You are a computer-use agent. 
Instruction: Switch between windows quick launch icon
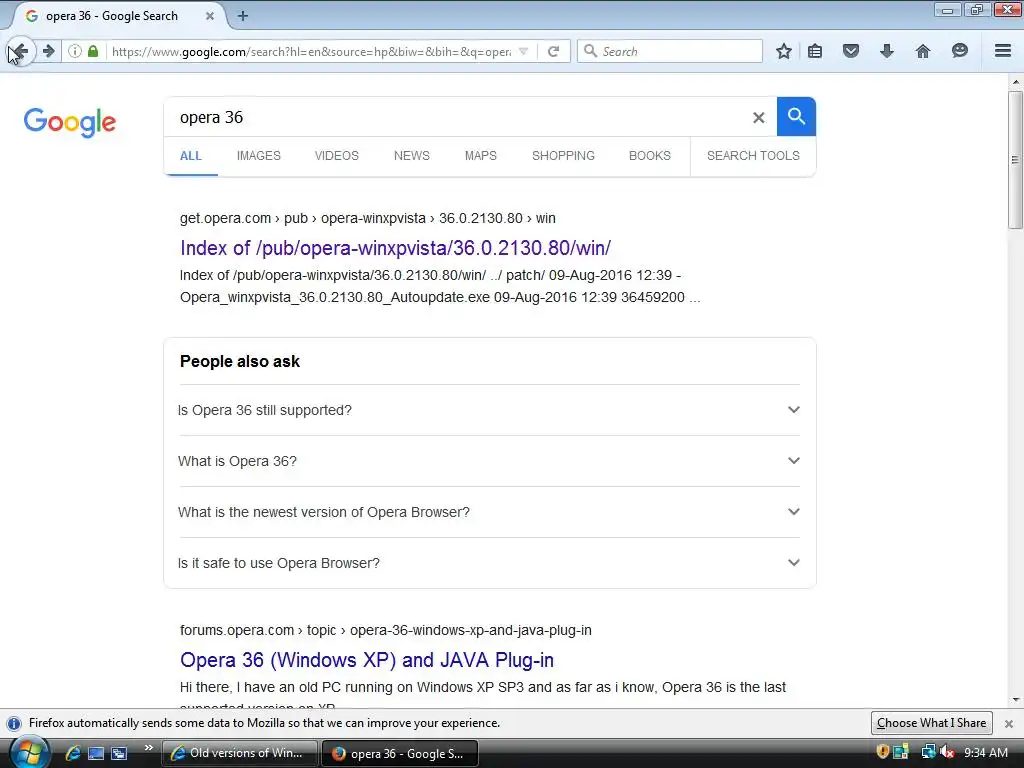tap(119, 753)
